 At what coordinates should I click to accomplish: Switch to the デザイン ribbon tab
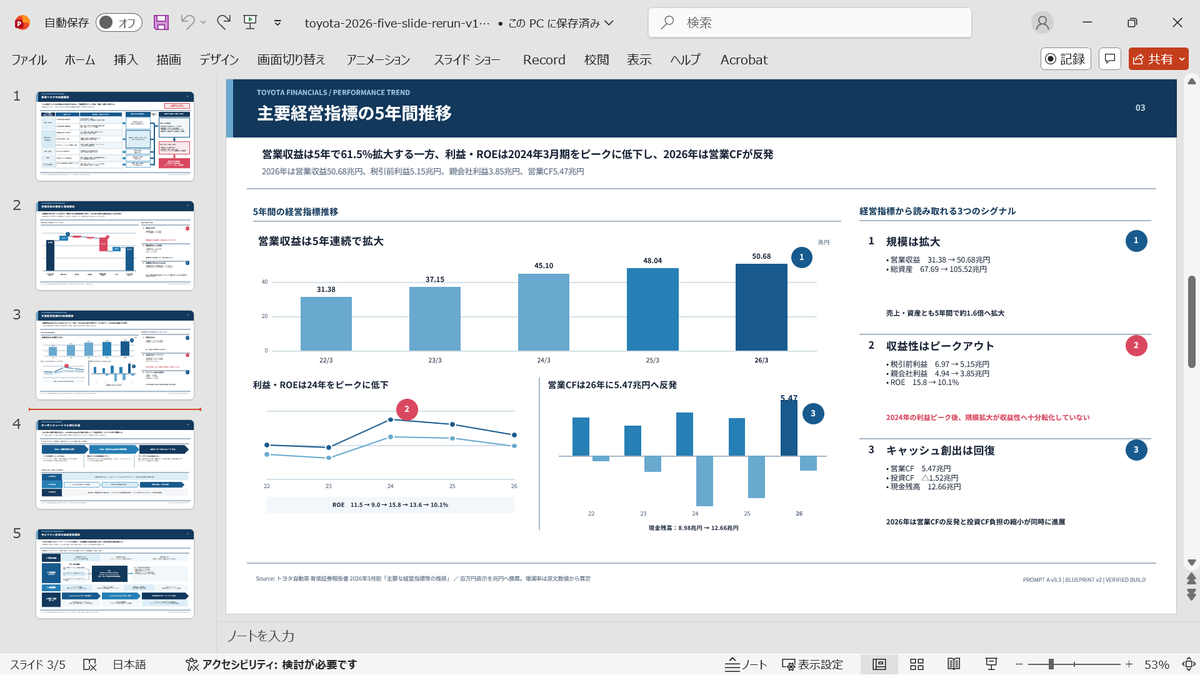click(220, 60)
